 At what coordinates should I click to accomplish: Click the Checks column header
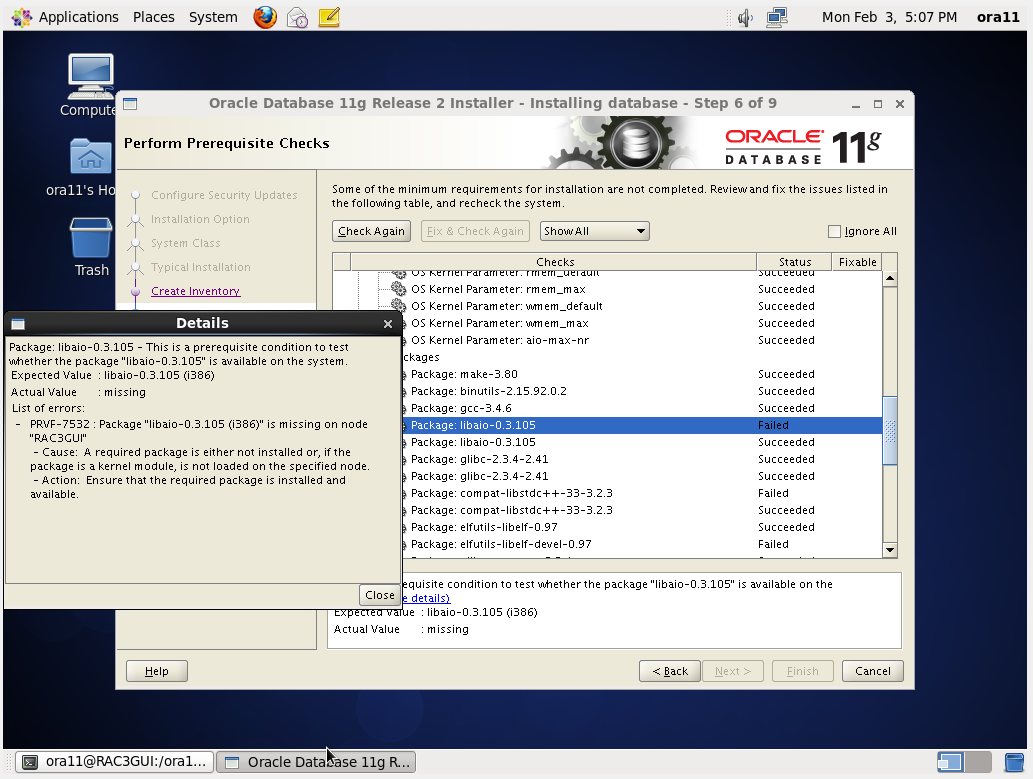[554, 262]
